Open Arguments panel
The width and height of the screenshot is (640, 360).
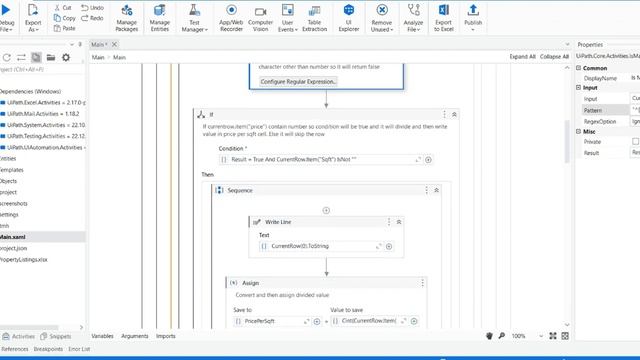tap(135, 336)
